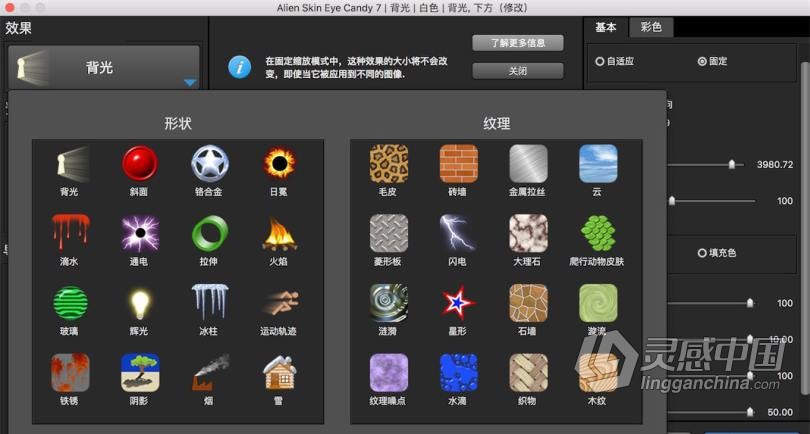Pick the 金属拉丝 brushed metal texture
810x434 pixels.
coord(527,164)
